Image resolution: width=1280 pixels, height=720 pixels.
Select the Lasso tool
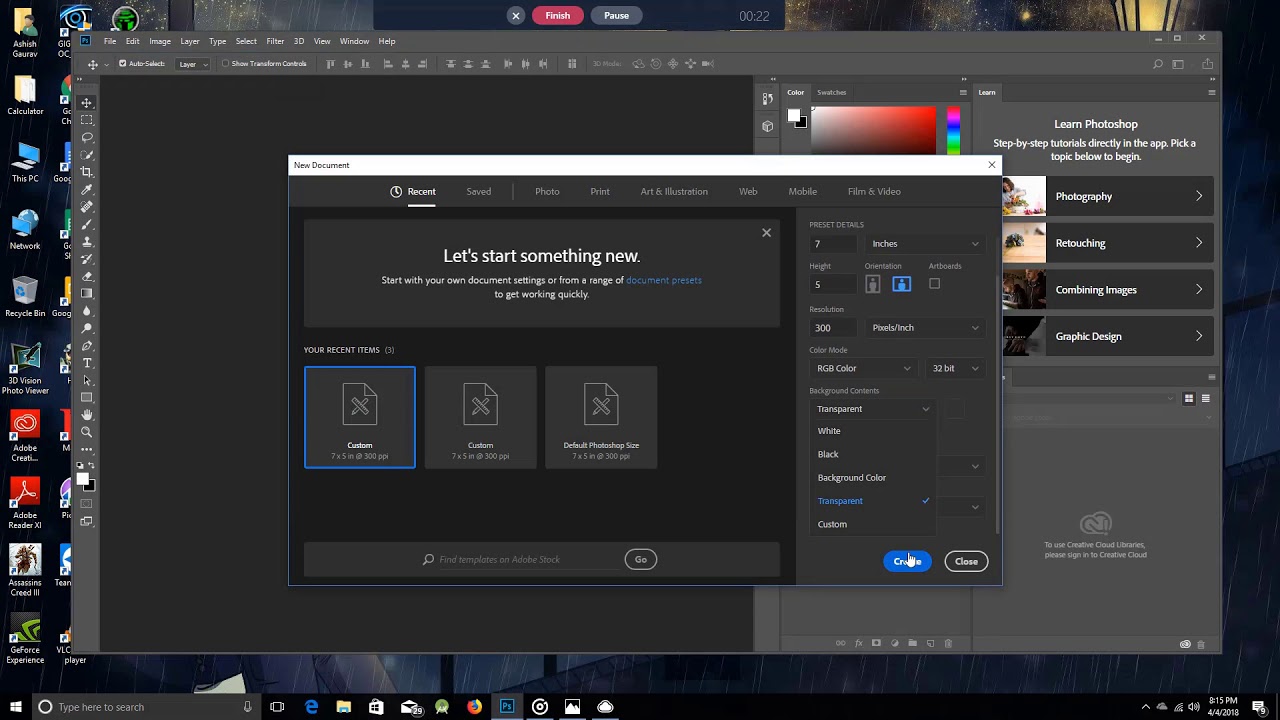click(x=87, y=137)
